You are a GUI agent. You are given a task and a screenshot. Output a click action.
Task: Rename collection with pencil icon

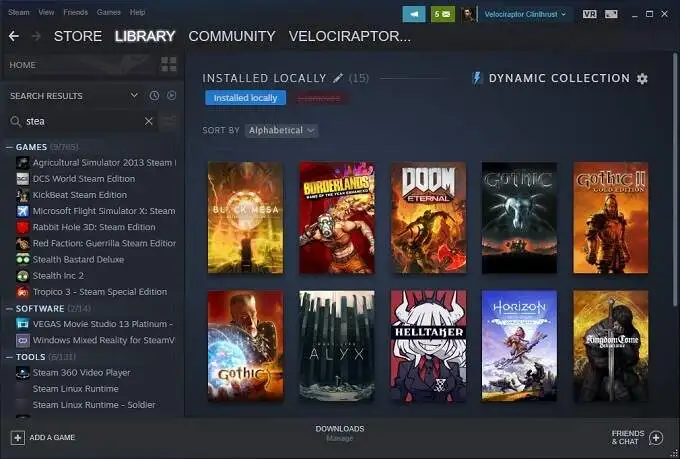pos(338,78)
